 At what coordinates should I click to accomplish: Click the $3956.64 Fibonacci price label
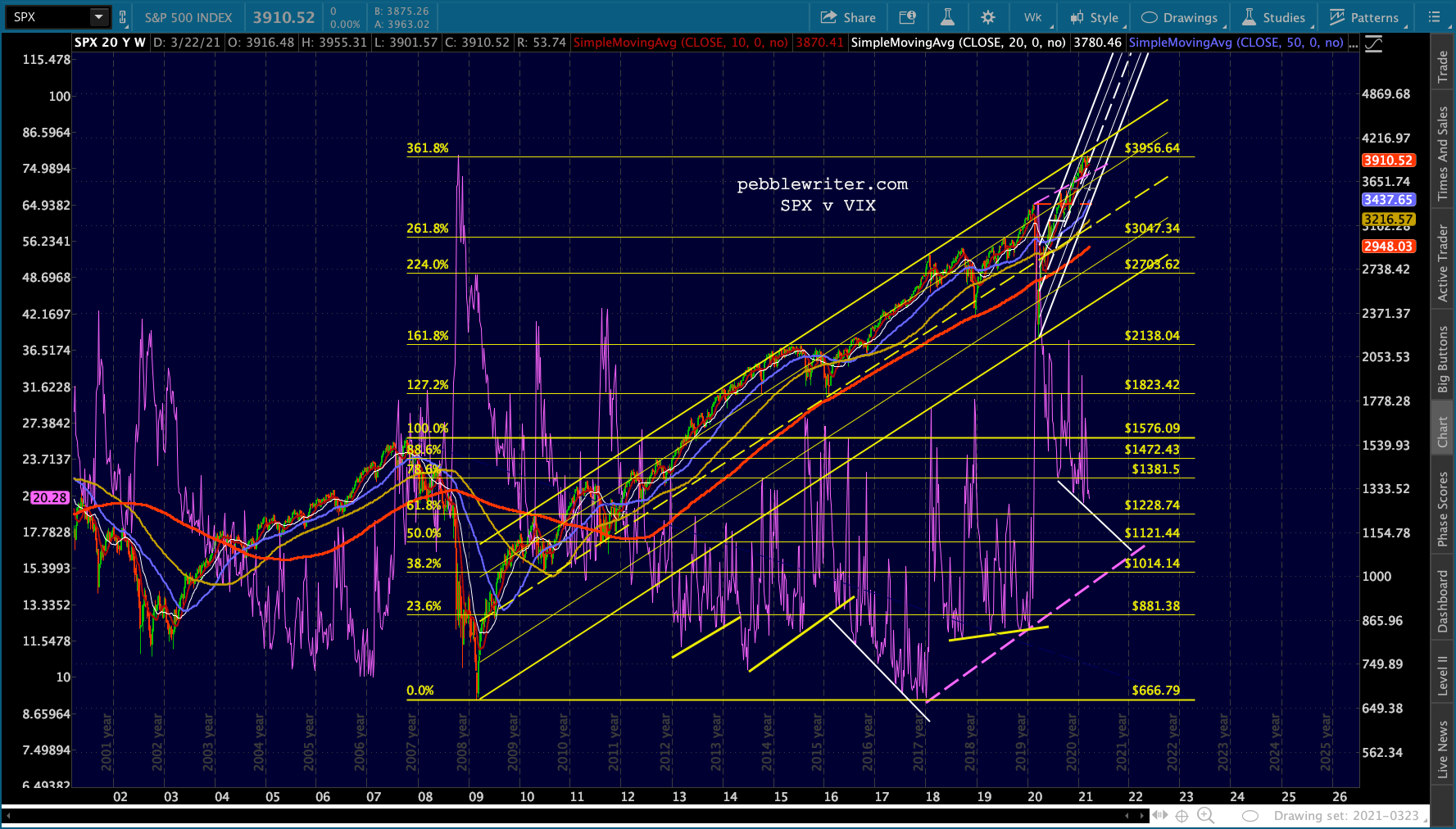pyautogui.click(x=1152, y=148)
